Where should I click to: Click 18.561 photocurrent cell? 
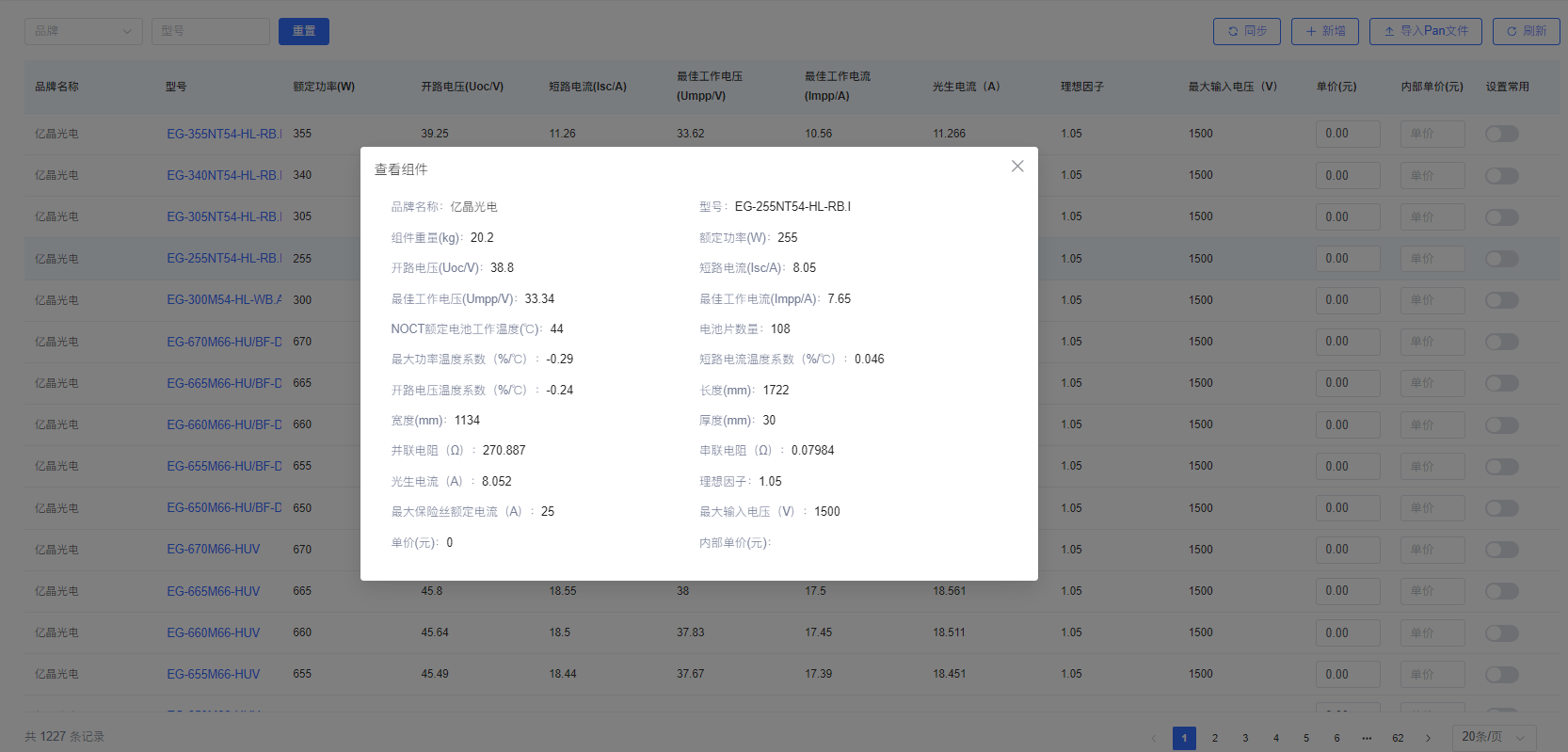coord(949,591)
